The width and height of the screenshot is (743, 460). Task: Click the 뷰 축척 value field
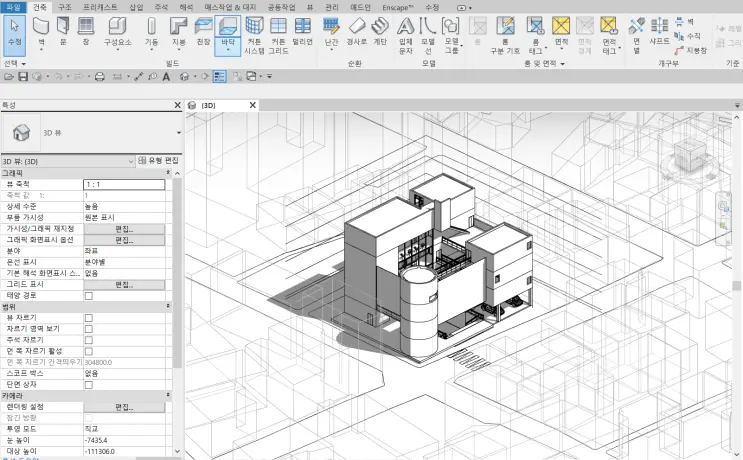click(x=124, y=184)
